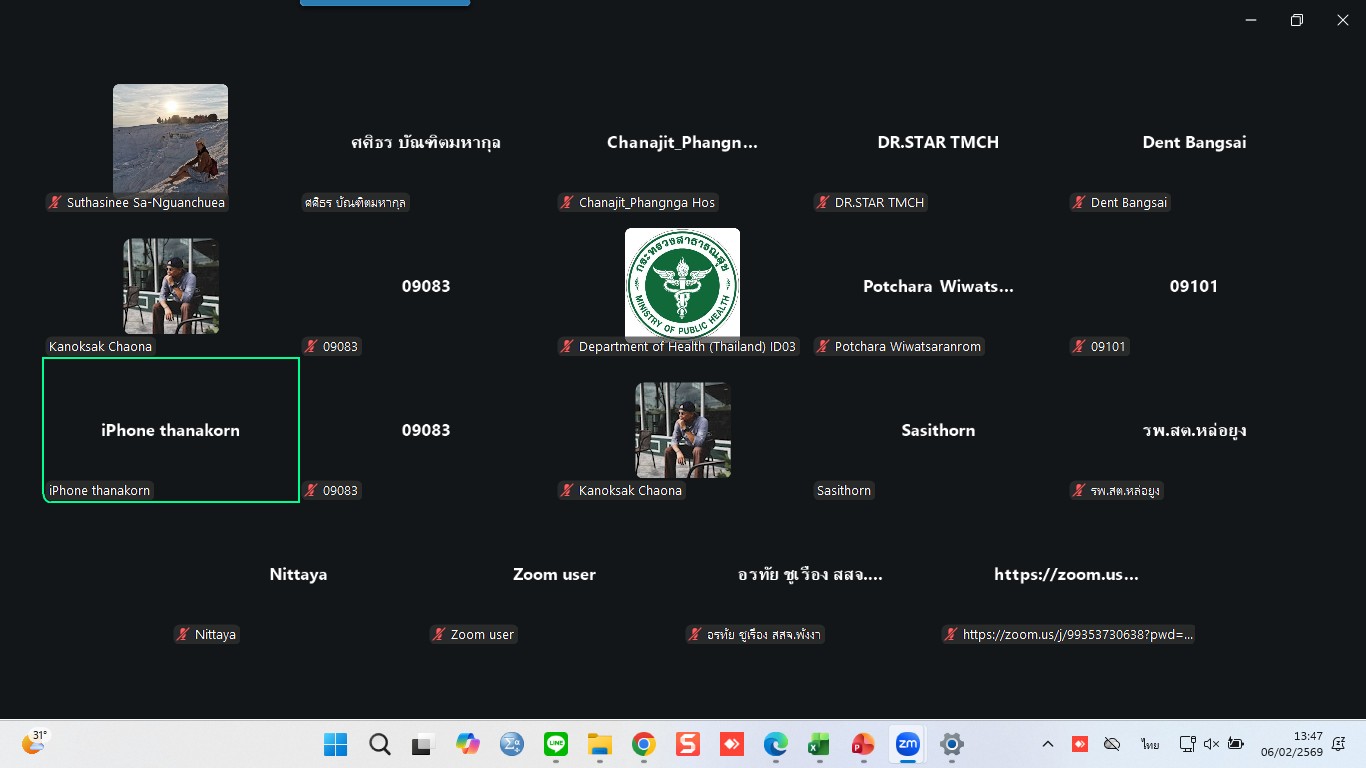The height and width of the screenshot is (768, 1366).
Task: Click the Zoom icon in the taskbar
Action: pyautogui.click(x=907, y=744)
